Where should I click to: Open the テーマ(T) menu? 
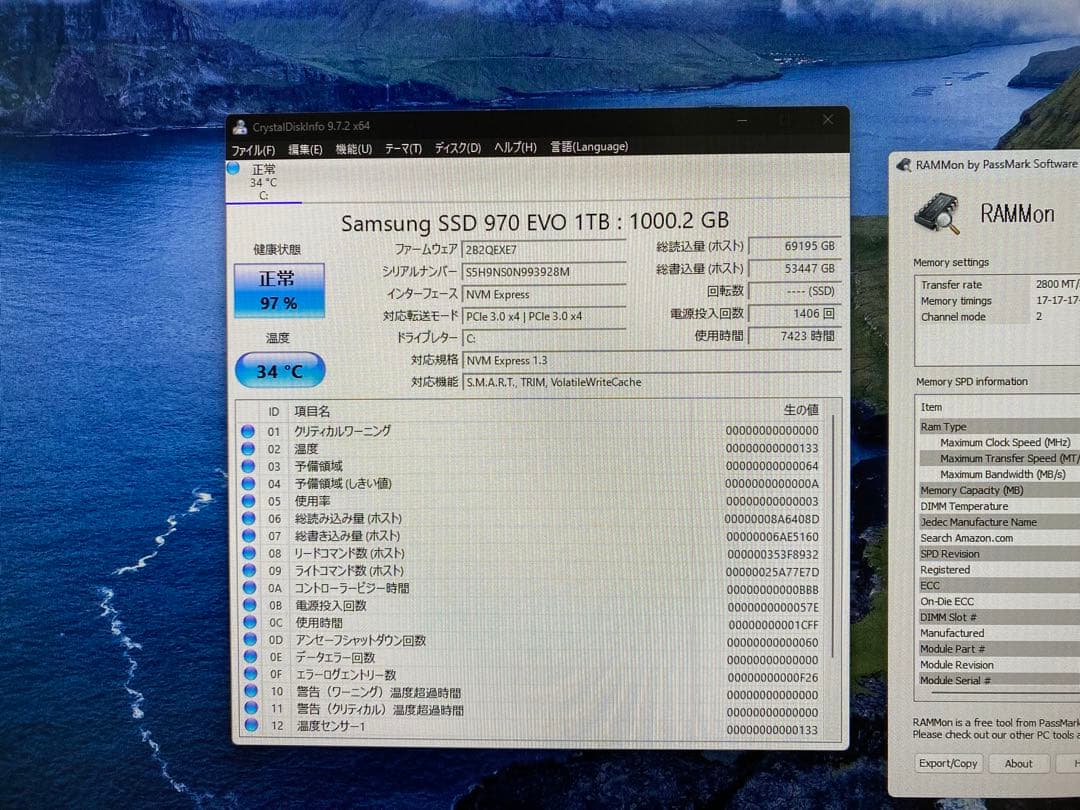(403, 148)
